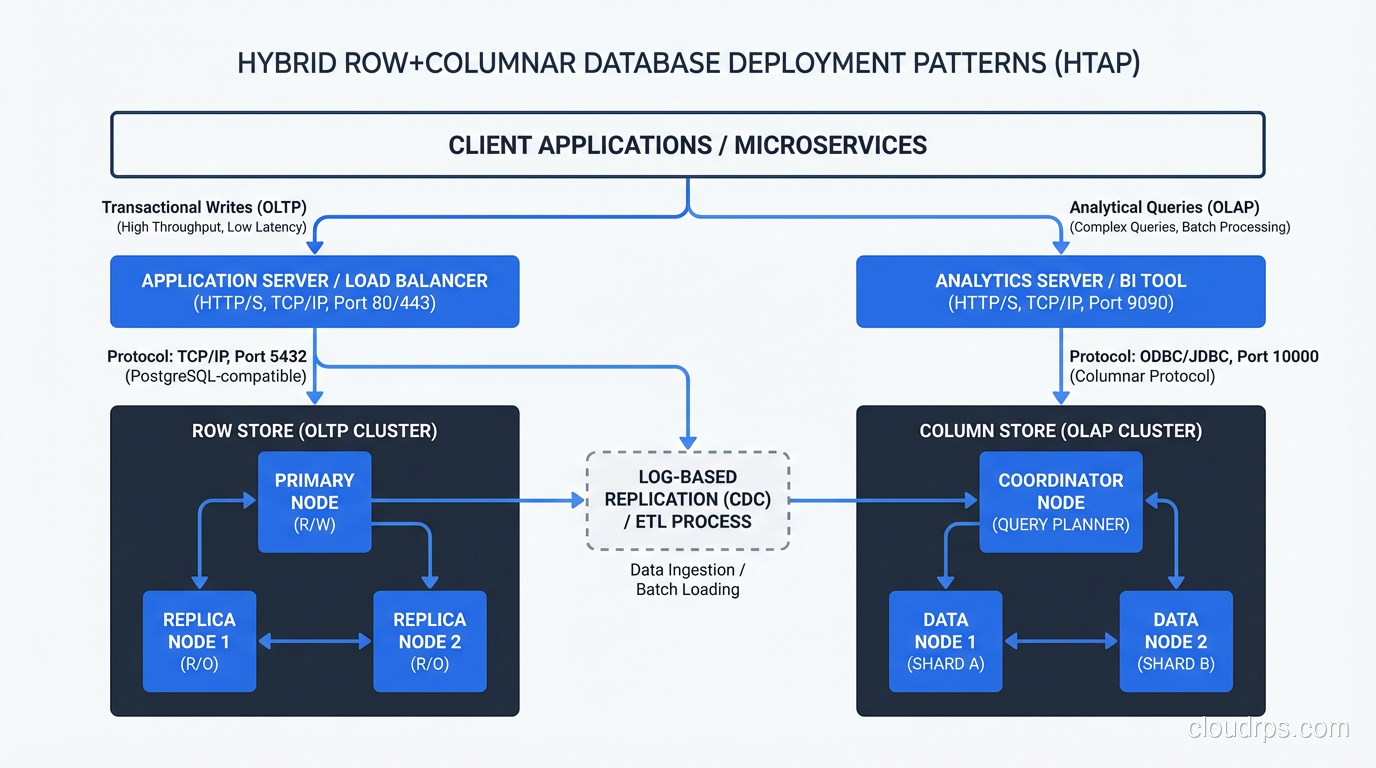This screenshot has width=1376, height=768.
Task: Click DATA NODE 1 (SHARD A)
Action: click(945, 641)
